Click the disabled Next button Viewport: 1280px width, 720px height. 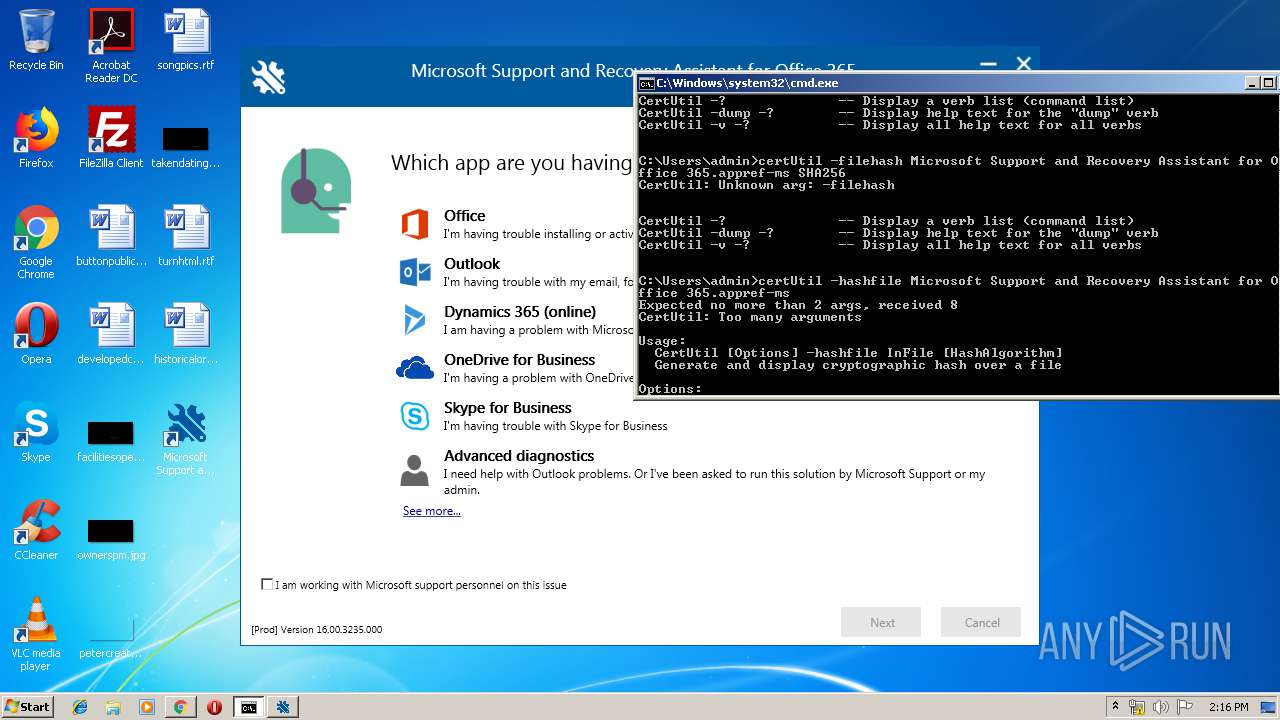[x=881, y=622]
